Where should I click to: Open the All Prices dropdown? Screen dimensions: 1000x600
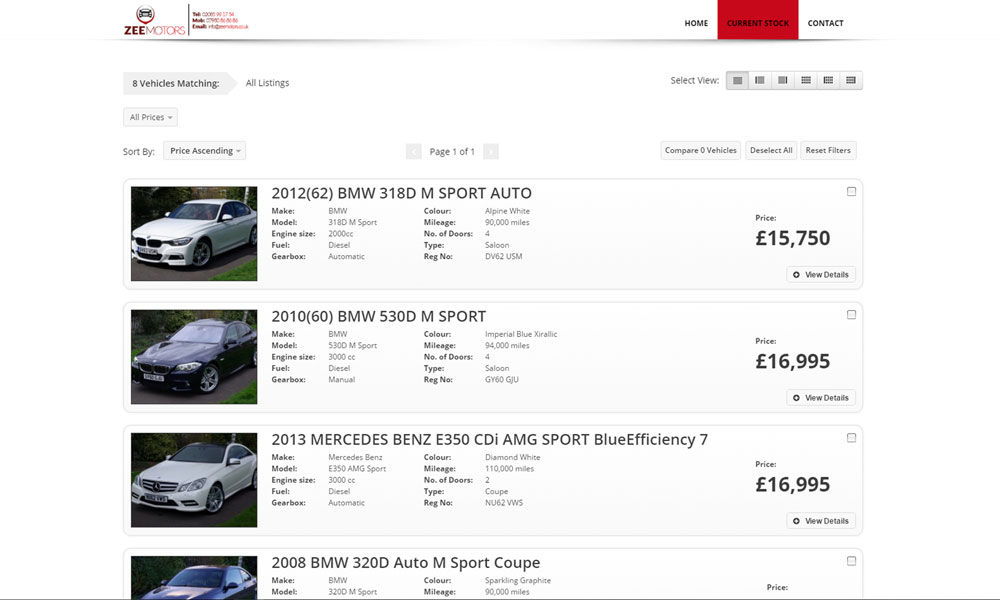click(151, 117)
